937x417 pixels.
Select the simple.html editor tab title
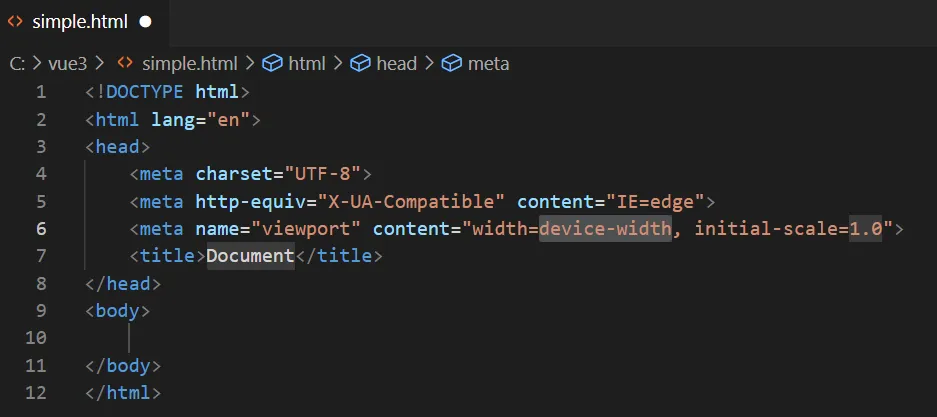click(x=80, y=21)
